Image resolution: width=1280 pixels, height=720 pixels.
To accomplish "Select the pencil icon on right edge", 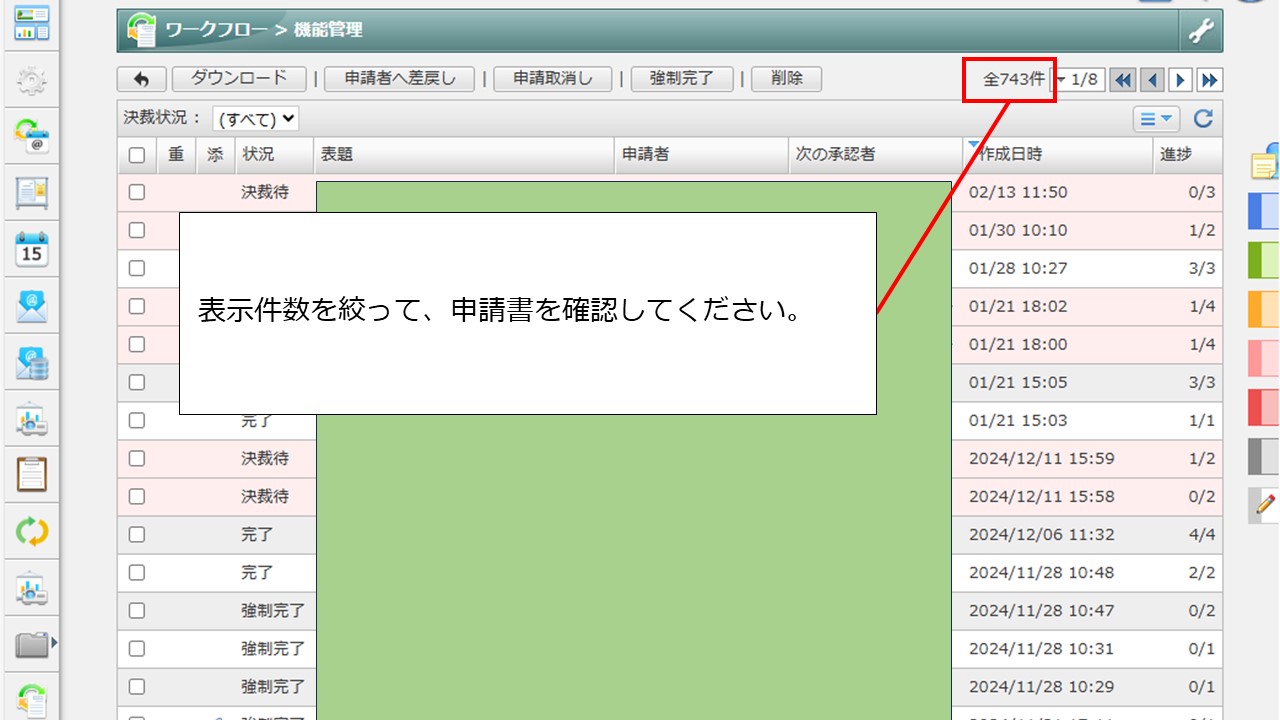I will [x=1265, y=505].
